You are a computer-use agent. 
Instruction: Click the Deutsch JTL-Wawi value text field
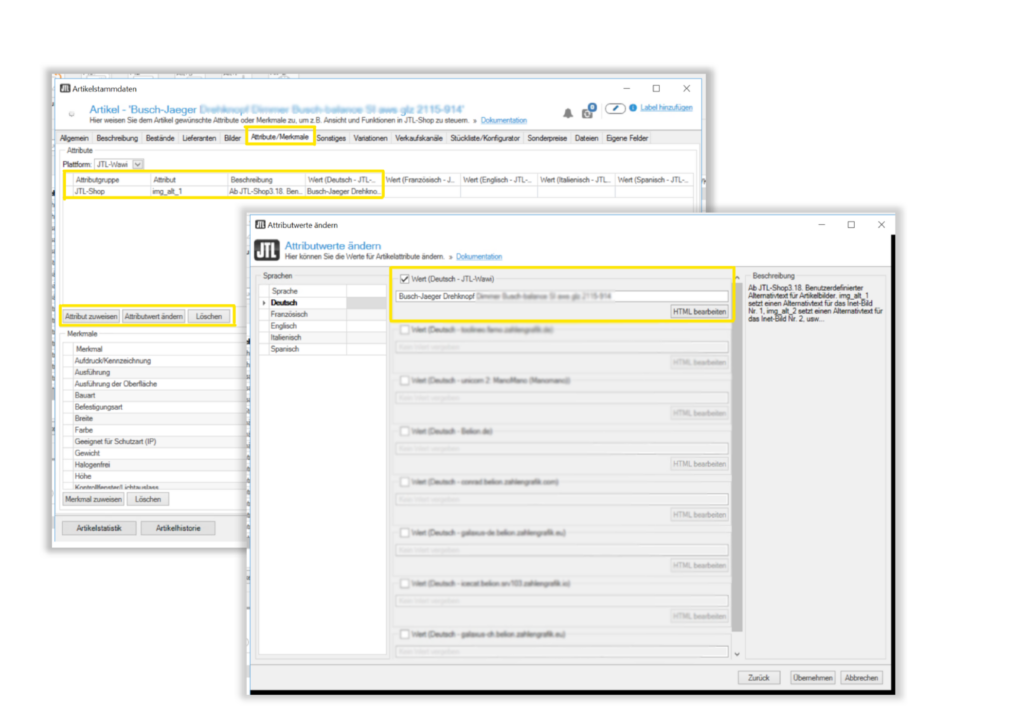(562, 296)
